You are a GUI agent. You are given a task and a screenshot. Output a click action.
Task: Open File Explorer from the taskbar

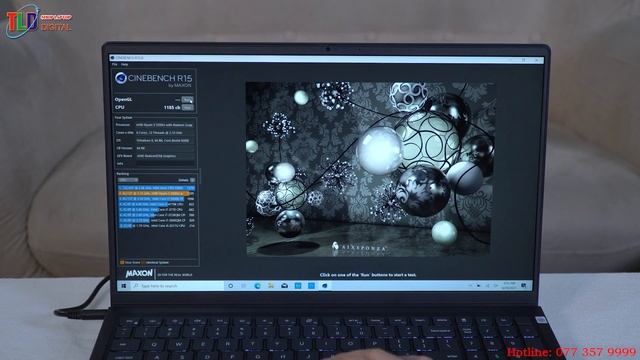tap(271, 286)
